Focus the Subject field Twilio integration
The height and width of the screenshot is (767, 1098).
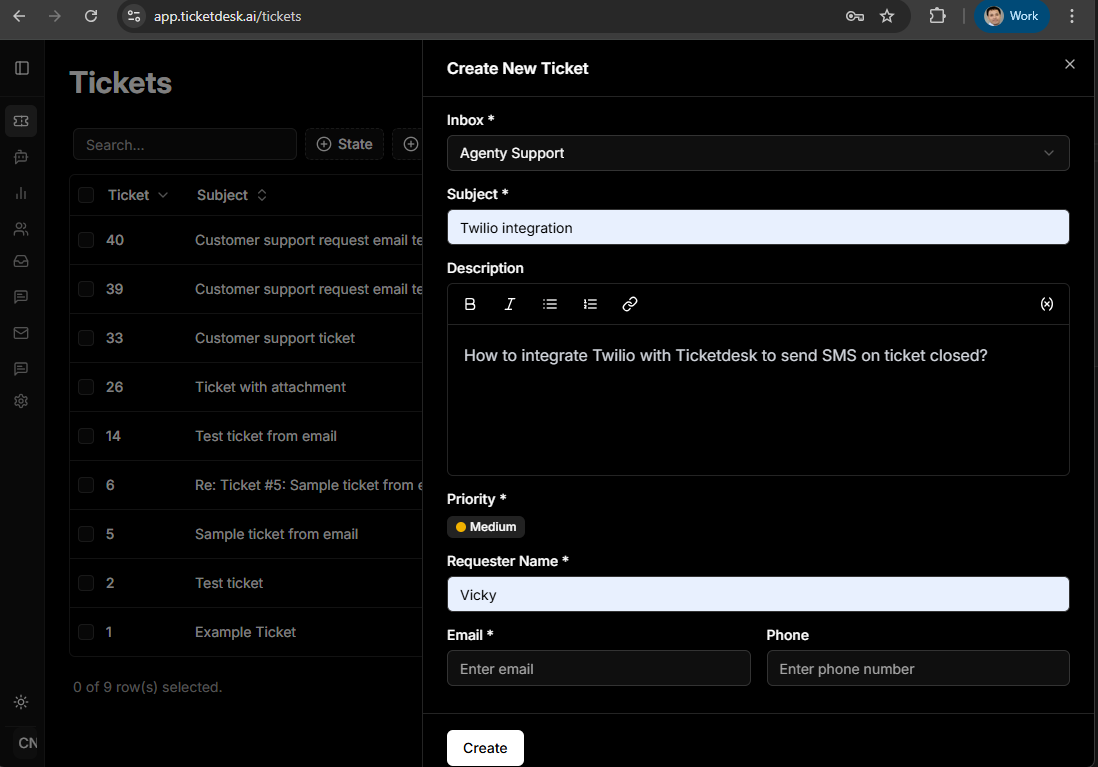click(x=758, y=228)
